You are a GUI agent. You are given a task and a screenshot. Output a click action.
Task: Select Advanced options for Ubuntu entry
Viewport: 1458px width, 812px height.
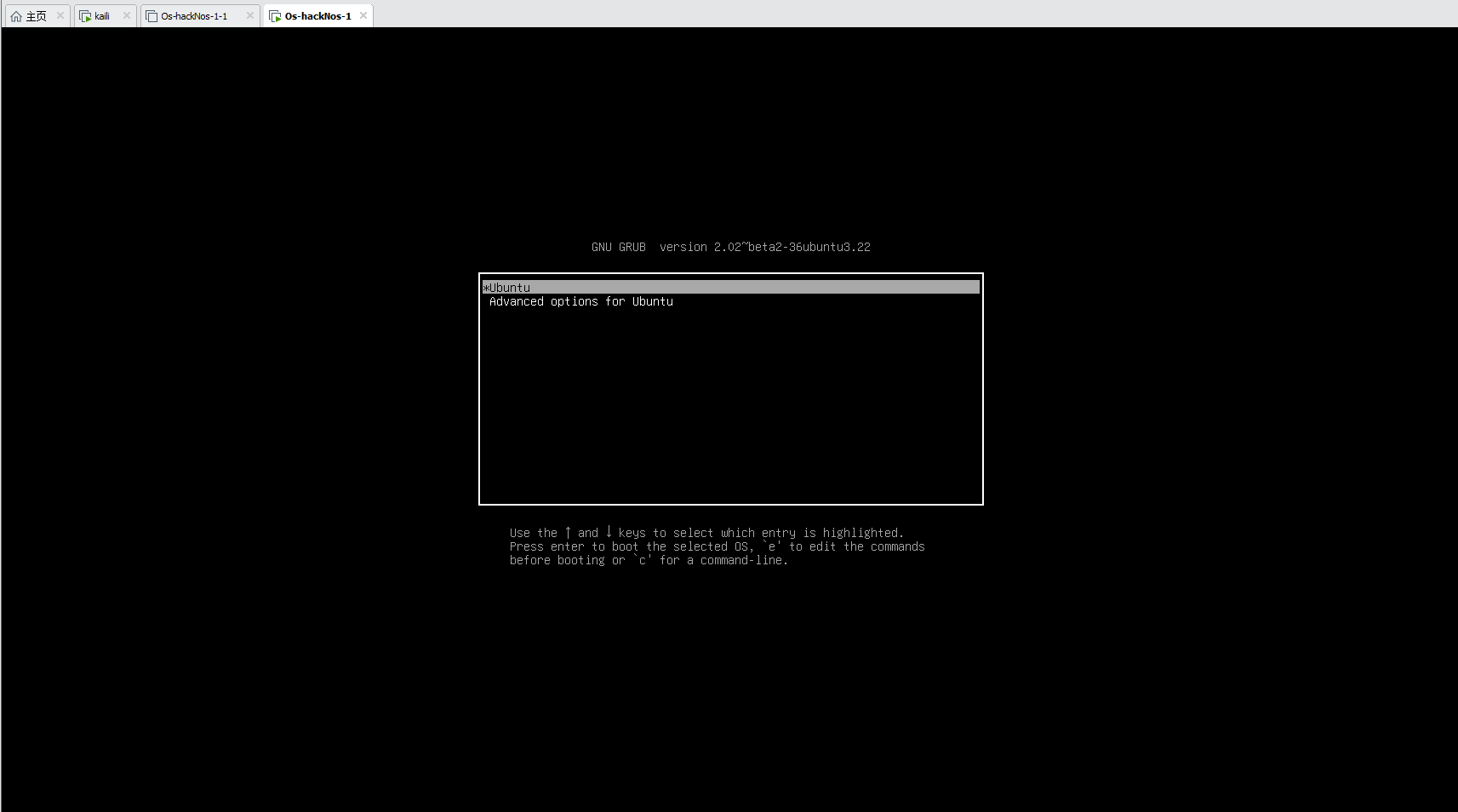(x=580, y=301)
